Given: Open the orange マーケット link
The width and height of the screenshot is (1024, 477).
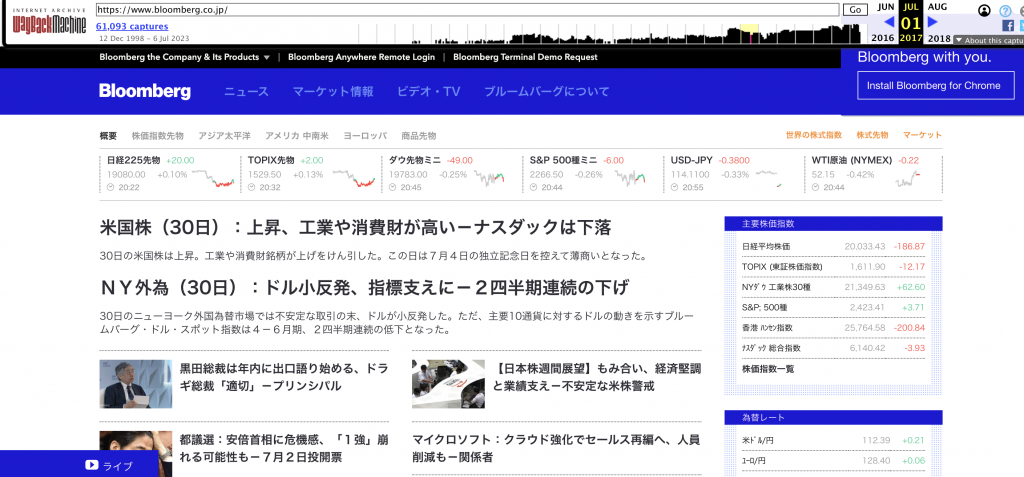Looking at the screenshot, I should pyautogui.click(x=922, y=135).
